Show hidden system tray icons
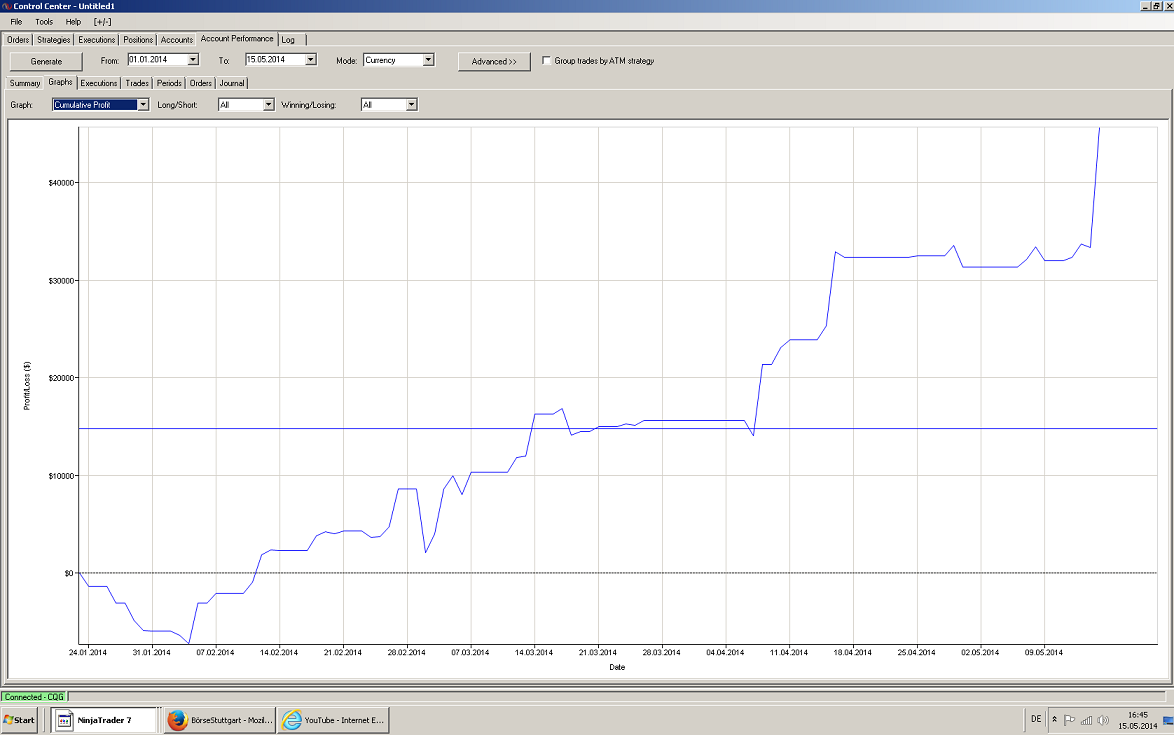The height and width of the screenshot is (735, 1174). point(1053,720)
